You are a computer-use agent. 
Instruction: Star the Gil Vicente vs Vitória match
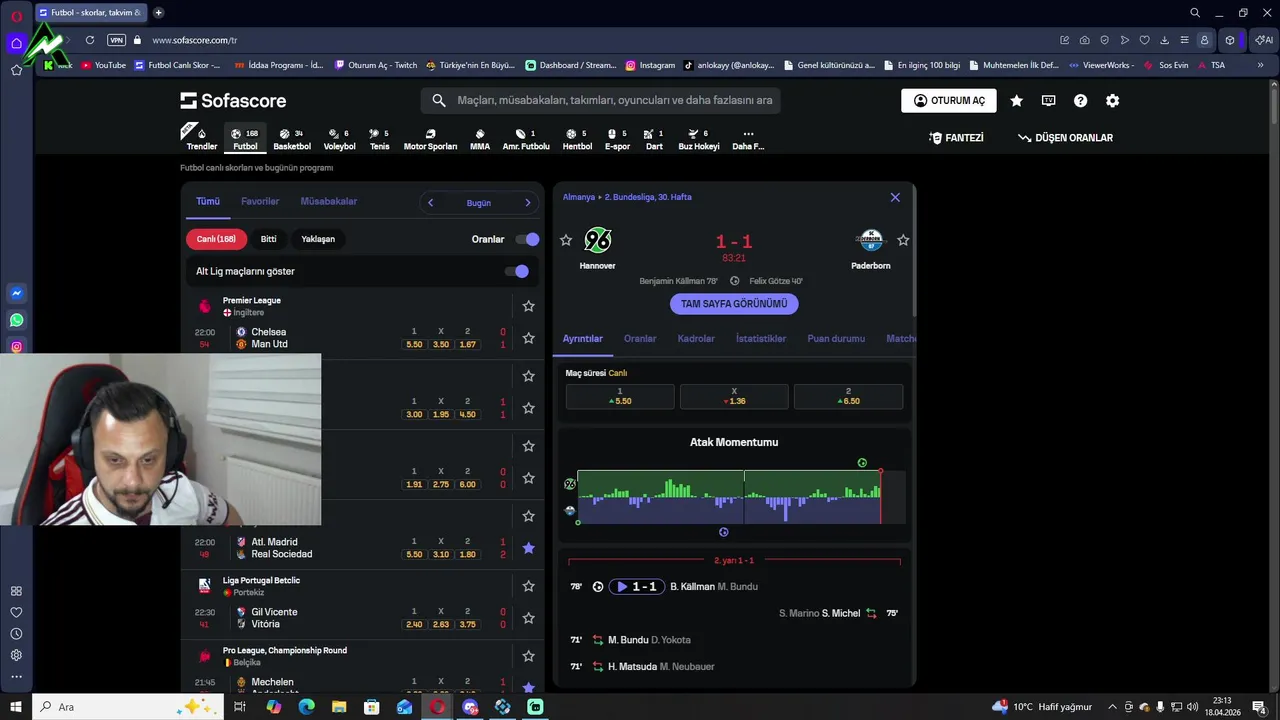[x=528, y=618]
